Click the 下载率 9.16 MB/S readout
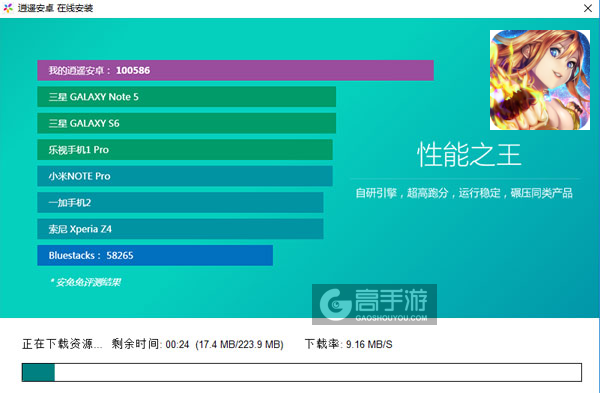 click(349, 344)
